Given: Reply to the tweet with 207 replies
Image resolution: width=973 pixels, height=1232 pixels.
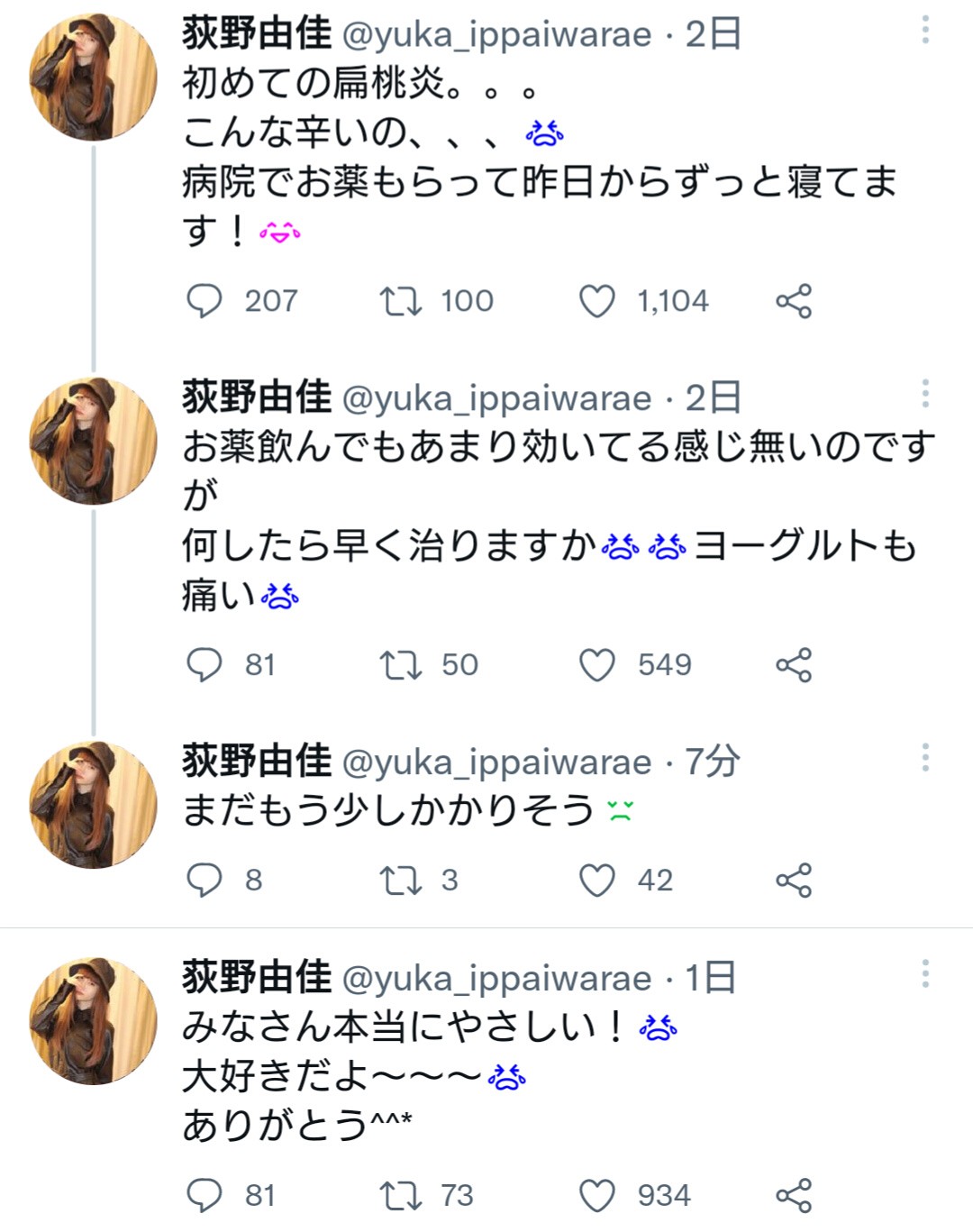Looking at the screenshot, I should tap(204, 301).
